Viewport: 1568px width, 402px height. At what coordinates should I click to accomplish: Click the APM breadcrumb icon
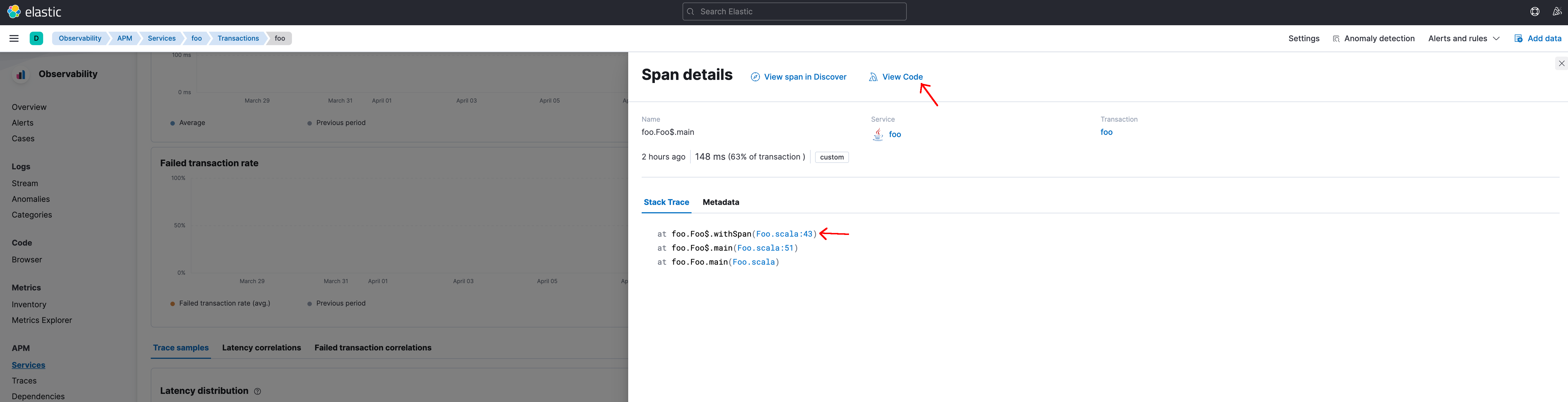tap(124, 38)
